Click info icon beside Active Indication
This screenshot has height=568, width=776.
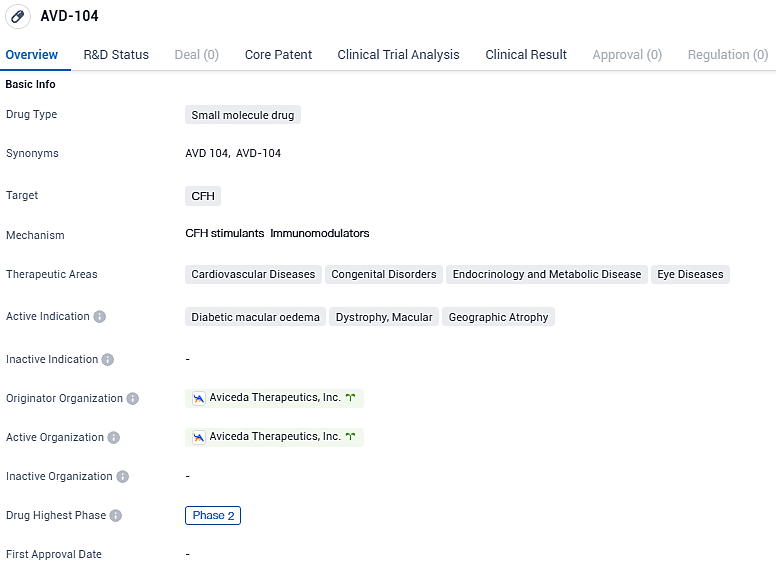tap(99, 317)
